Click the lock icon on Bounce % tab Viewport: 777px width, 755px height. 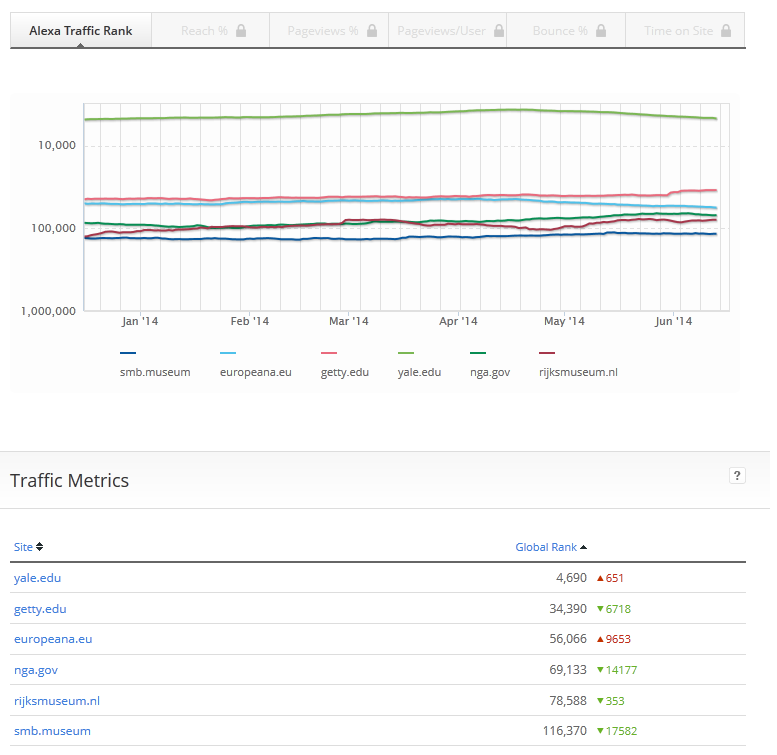[601, 31]
